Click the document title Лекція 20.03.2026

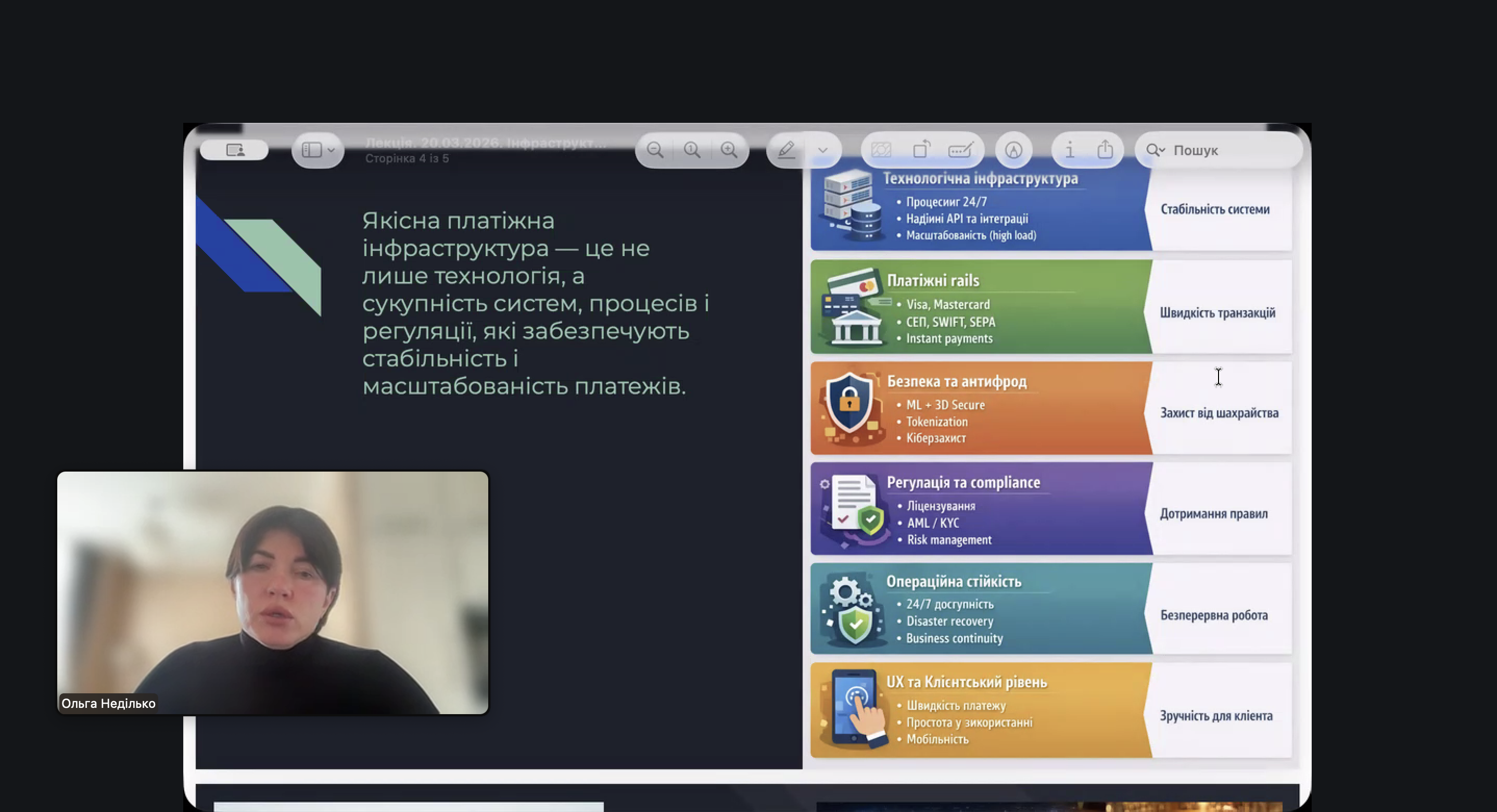point(485,143)
